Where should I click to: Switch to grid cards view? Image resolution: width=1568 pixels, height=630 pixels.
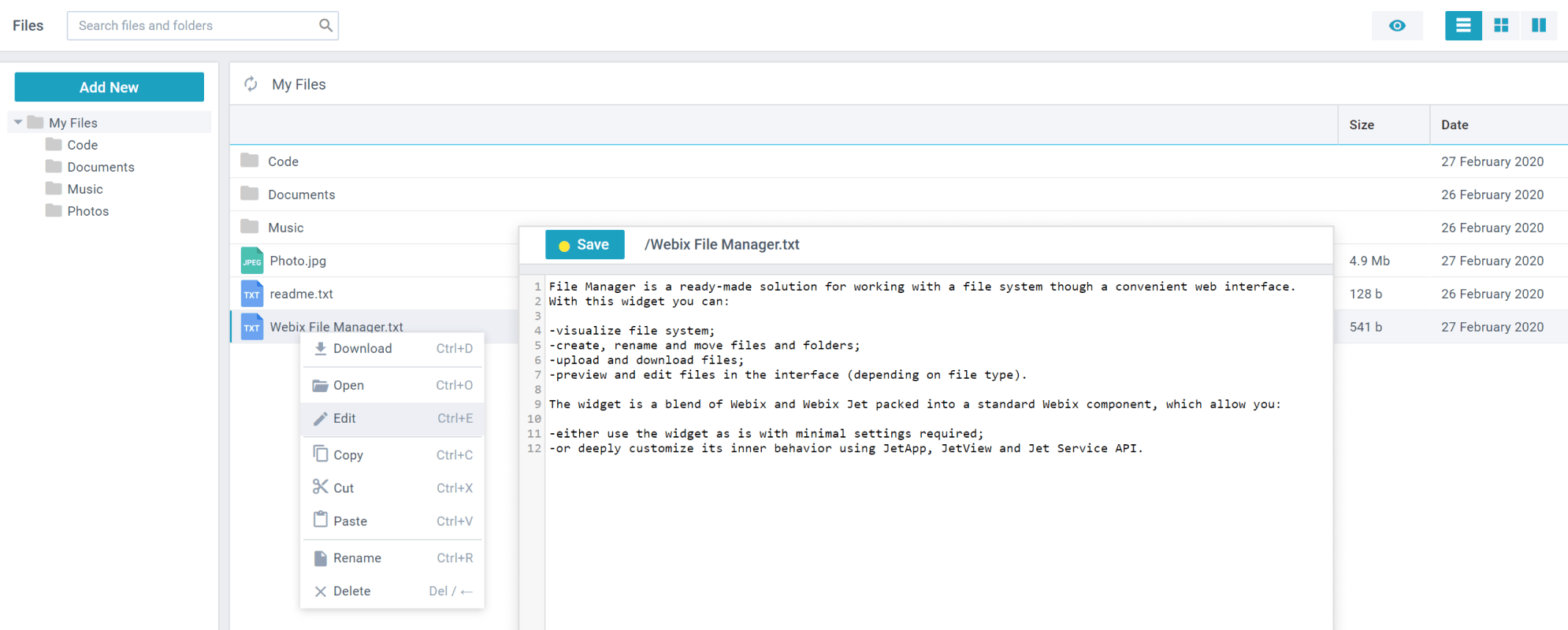coord(1501,25)
